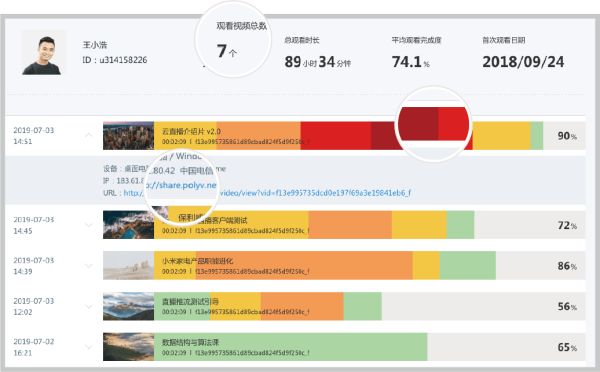Viewport: 600px width, 372px height.
Task: Expand the 2019-07-03 14:45 row chevron
Action: pos(88,225)
